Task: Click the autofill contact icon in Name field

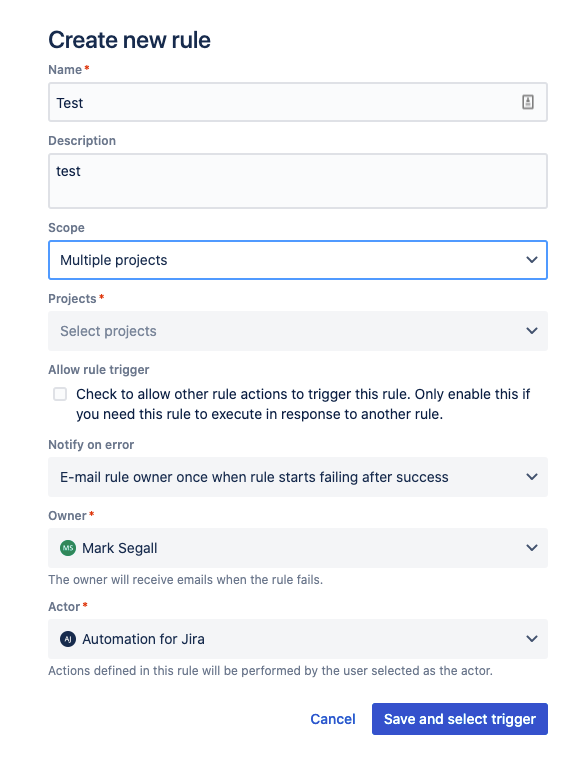Action: coord(527,102)
